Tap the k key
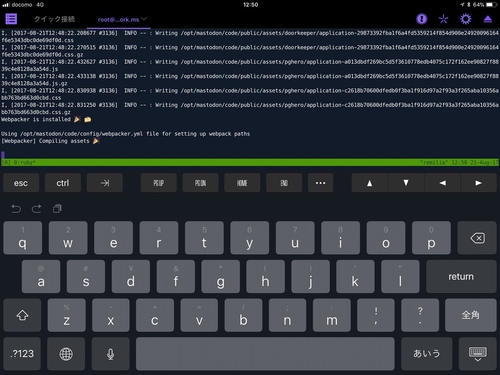Viewport: 500px width, 375px height. 355,277
